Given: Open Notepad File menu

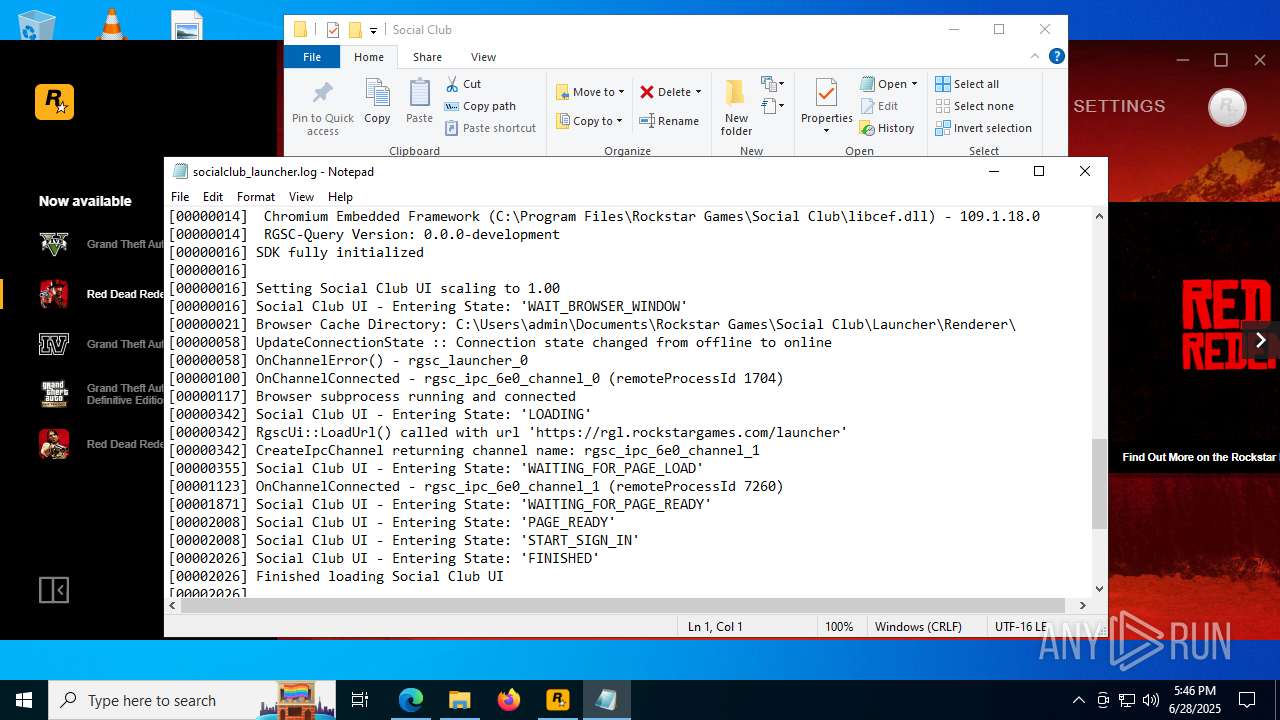Looking at the screenshot, I should [x=180, y=197].
